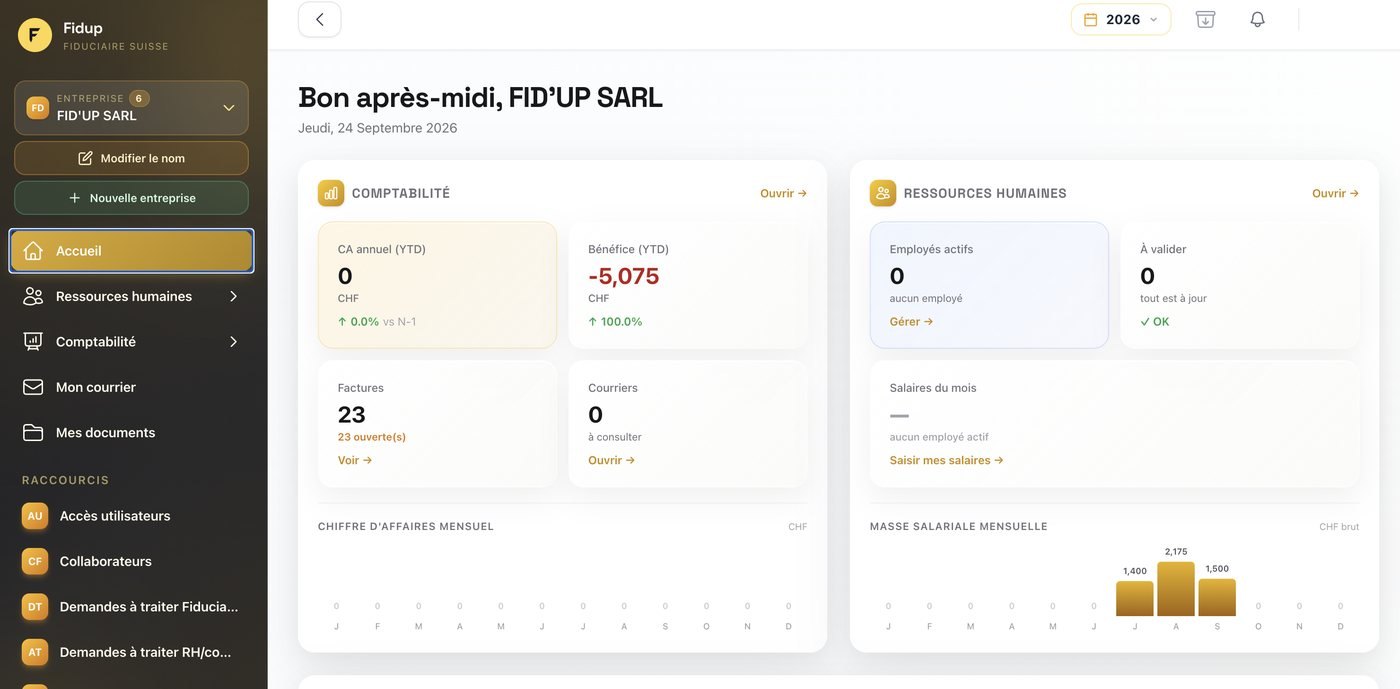Click the back arrow button
This screenshot has height=689, width=1400.
point(320,20)
